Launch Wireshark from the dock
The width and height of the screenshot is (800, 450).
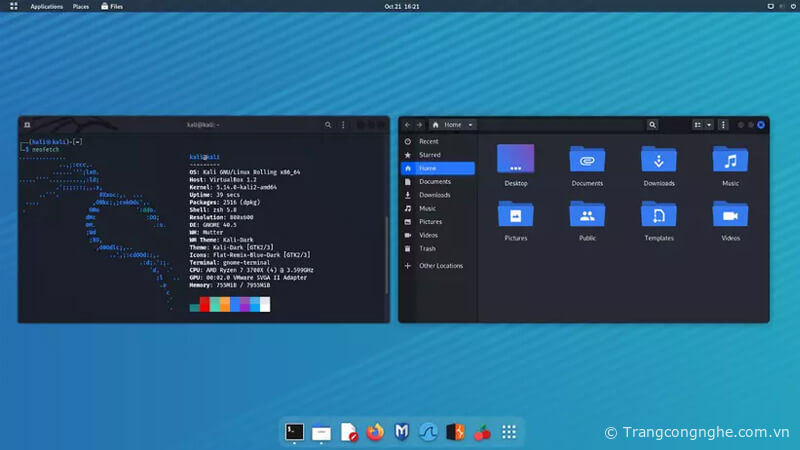(x=428, y=432)
